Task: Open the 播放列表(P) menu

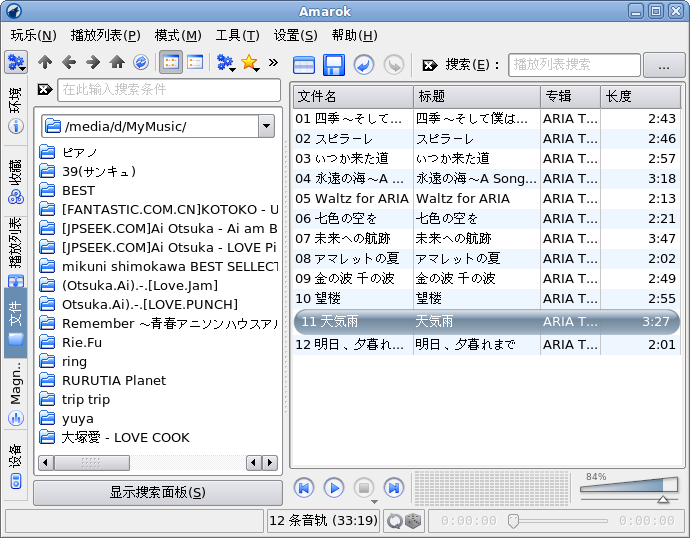Action: [x=106, y=35]
